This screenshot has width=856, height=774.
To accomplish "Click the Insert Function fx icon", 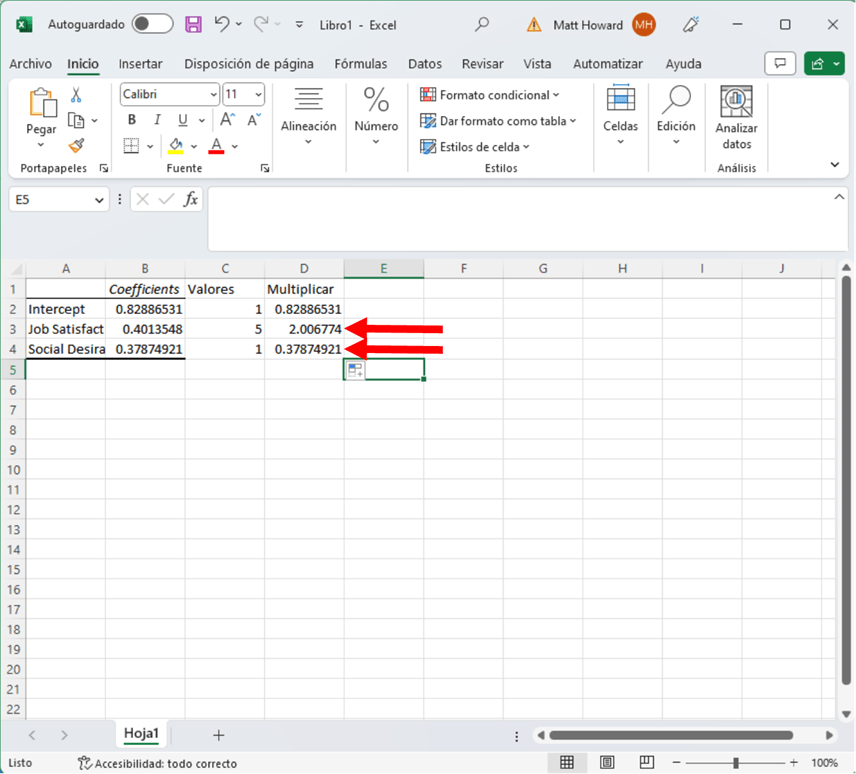I will click(190, 199).
